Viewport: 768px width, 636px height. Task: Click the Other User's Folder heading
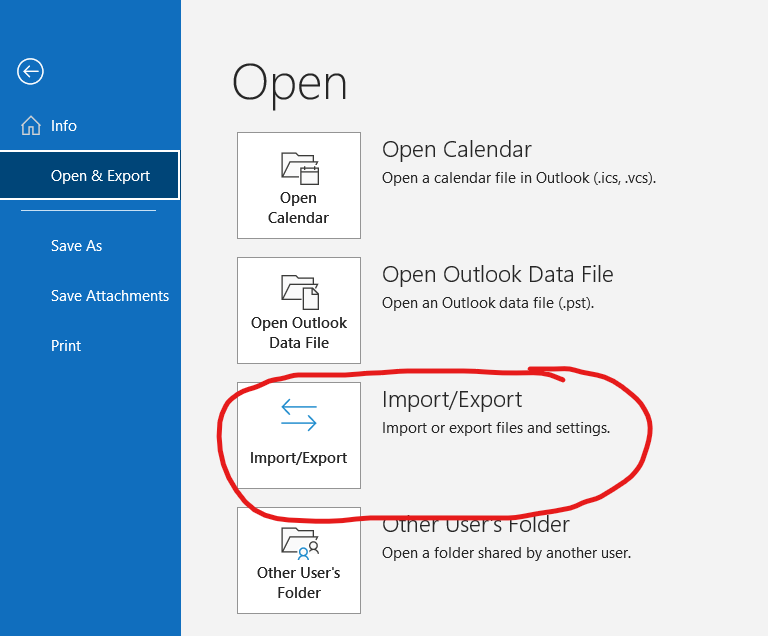tap(476, 525)
